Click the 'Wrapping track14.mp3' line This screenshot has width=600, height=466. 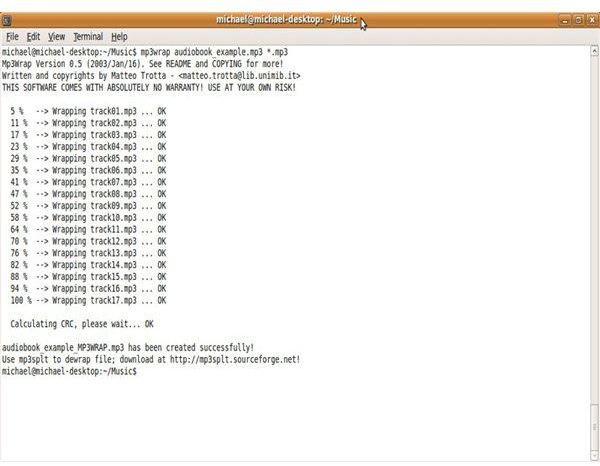tap(88, 265)
